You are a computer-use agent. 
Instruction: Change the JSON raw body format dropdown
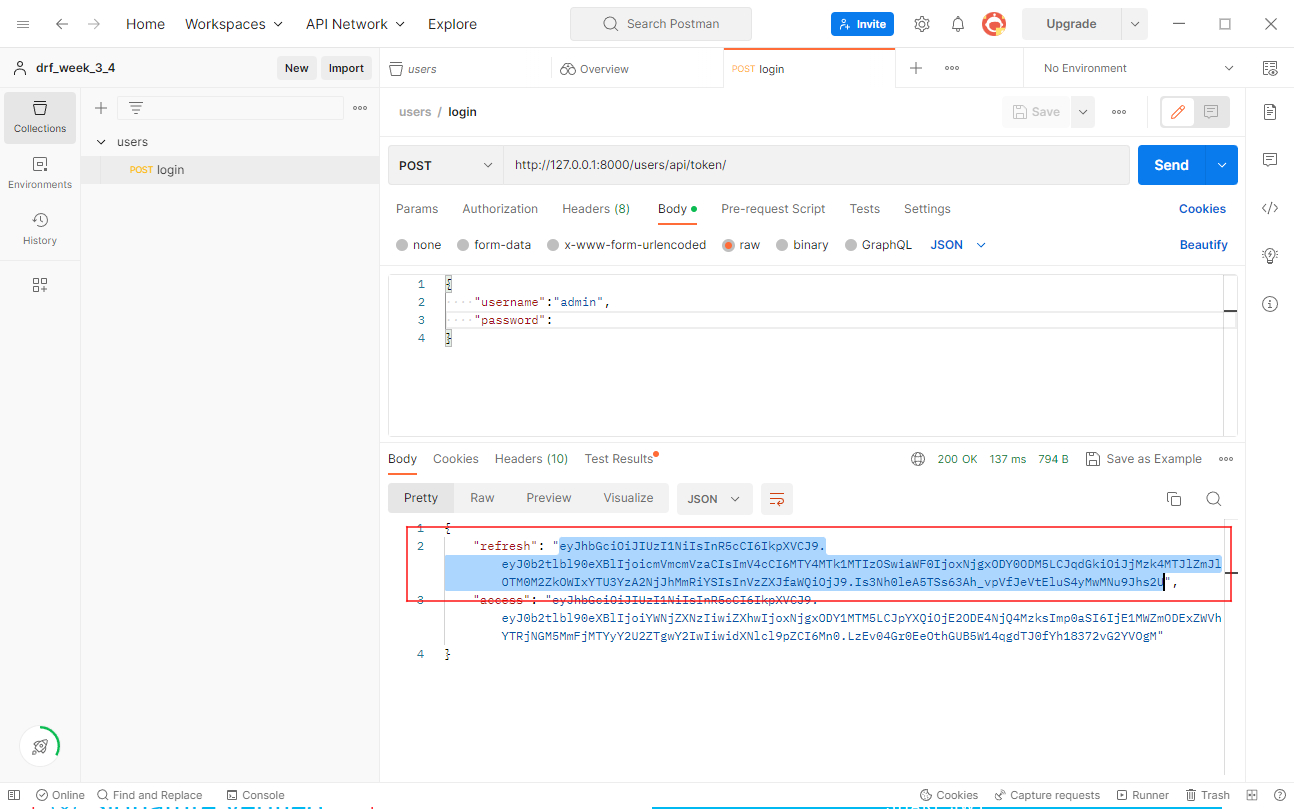point(958,245)
